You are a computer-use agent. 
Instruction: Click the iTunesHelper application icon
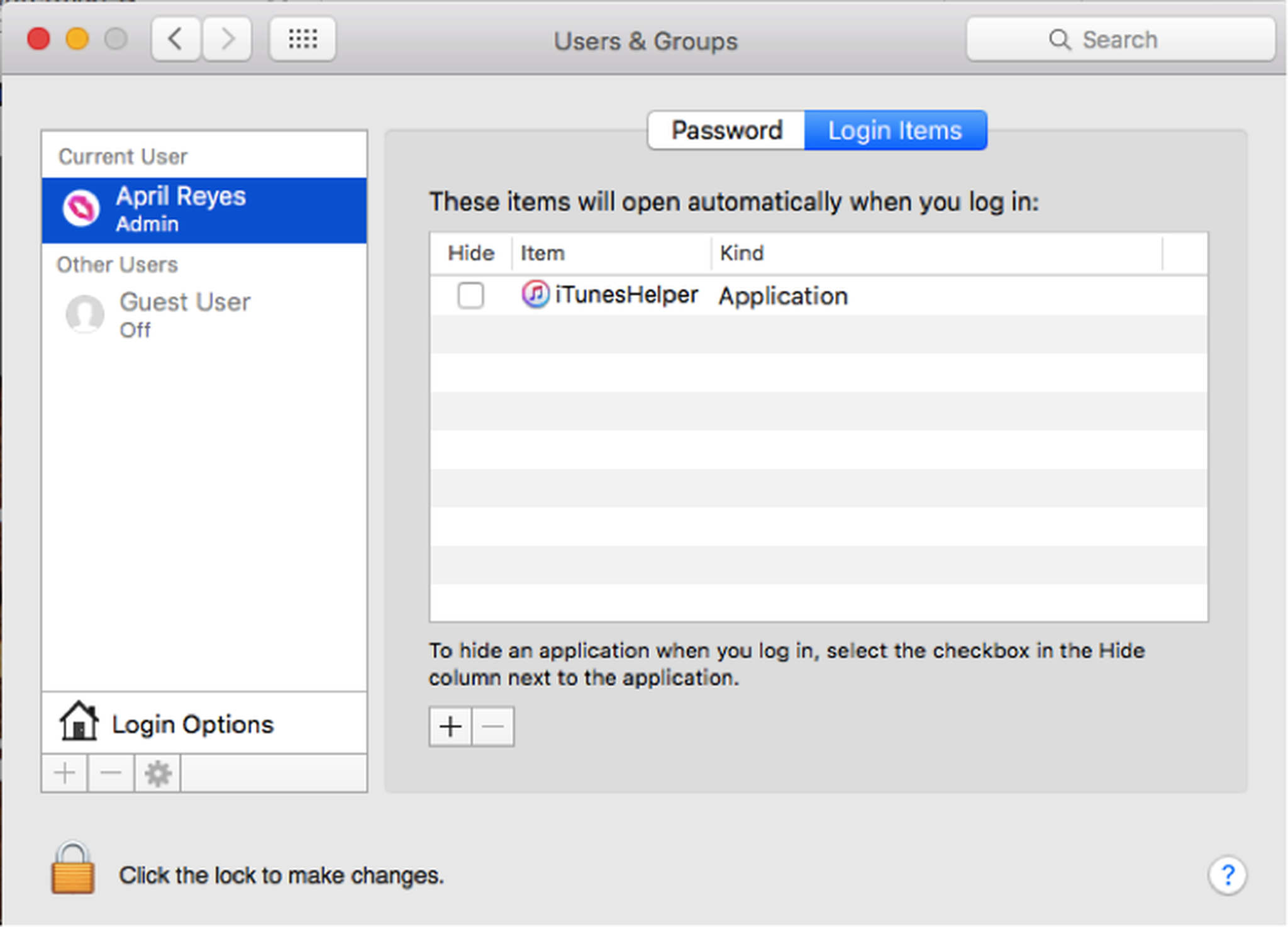pos(535,295)
